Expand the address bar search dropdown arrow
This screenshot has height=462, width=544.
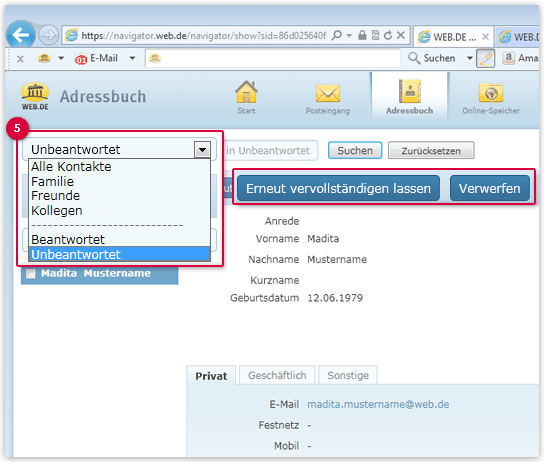pyautogui.click(x=349, y=35)
